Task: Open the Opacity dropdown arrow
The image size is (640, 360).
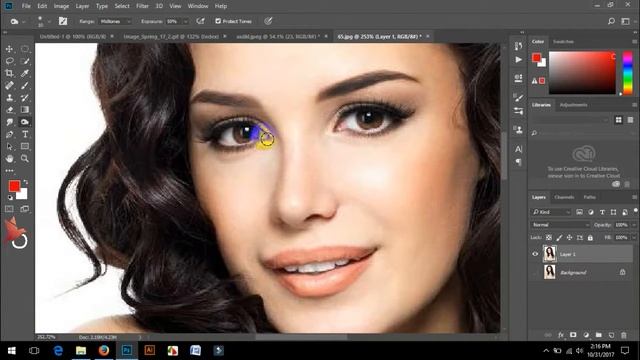Action: pos(634,225)
